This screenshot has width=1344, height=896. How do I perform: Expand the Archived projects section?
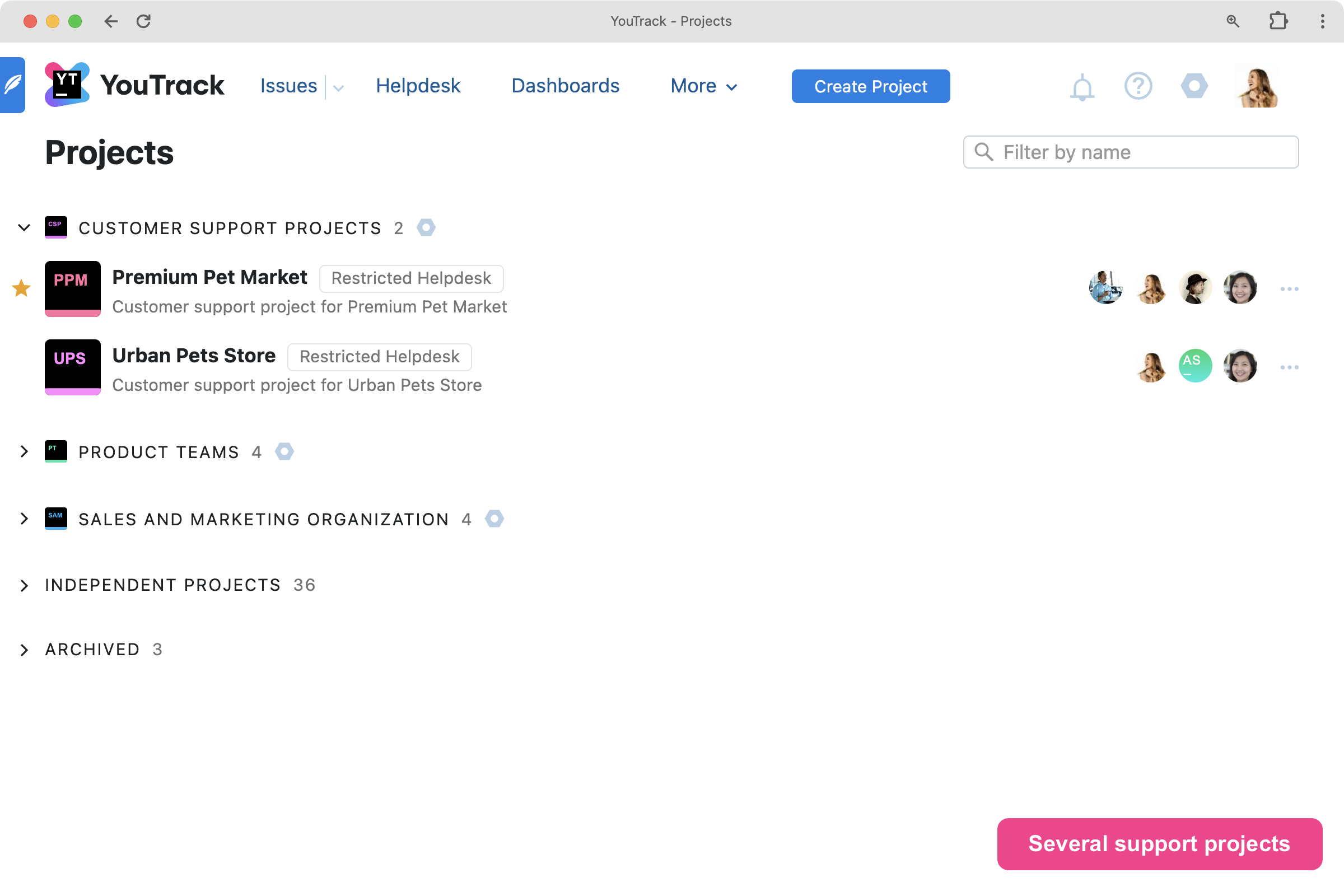click(x=24, y=650)
